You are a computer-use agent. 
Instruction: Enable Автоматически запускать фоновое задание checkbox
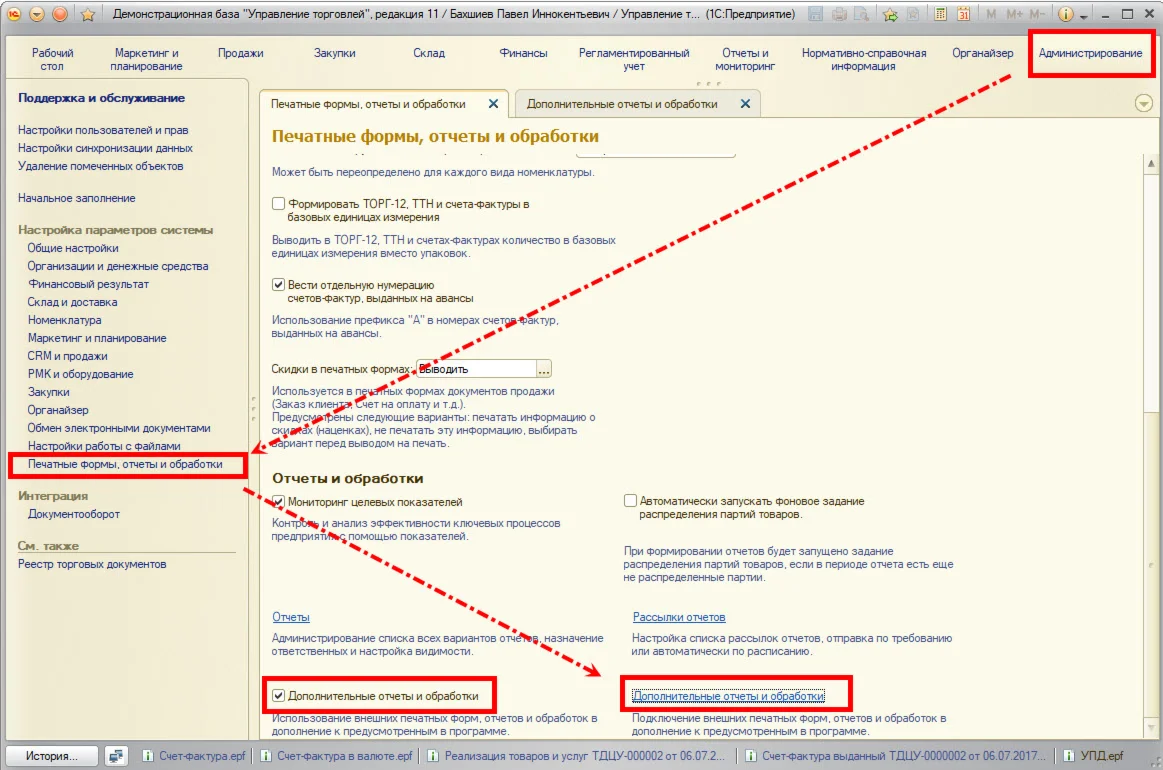(x=630, y=501)
